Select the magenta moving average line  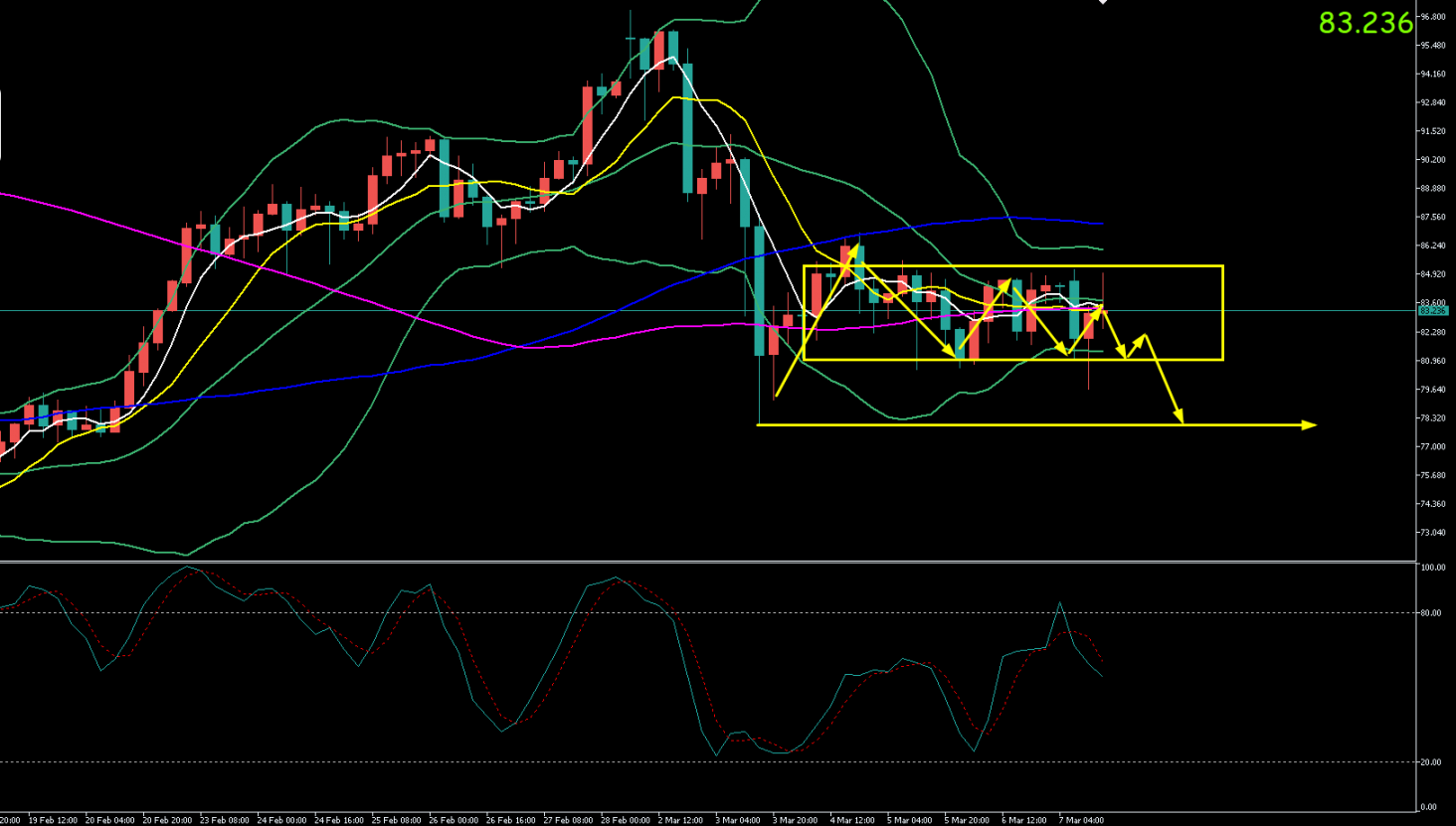(298, 276)
